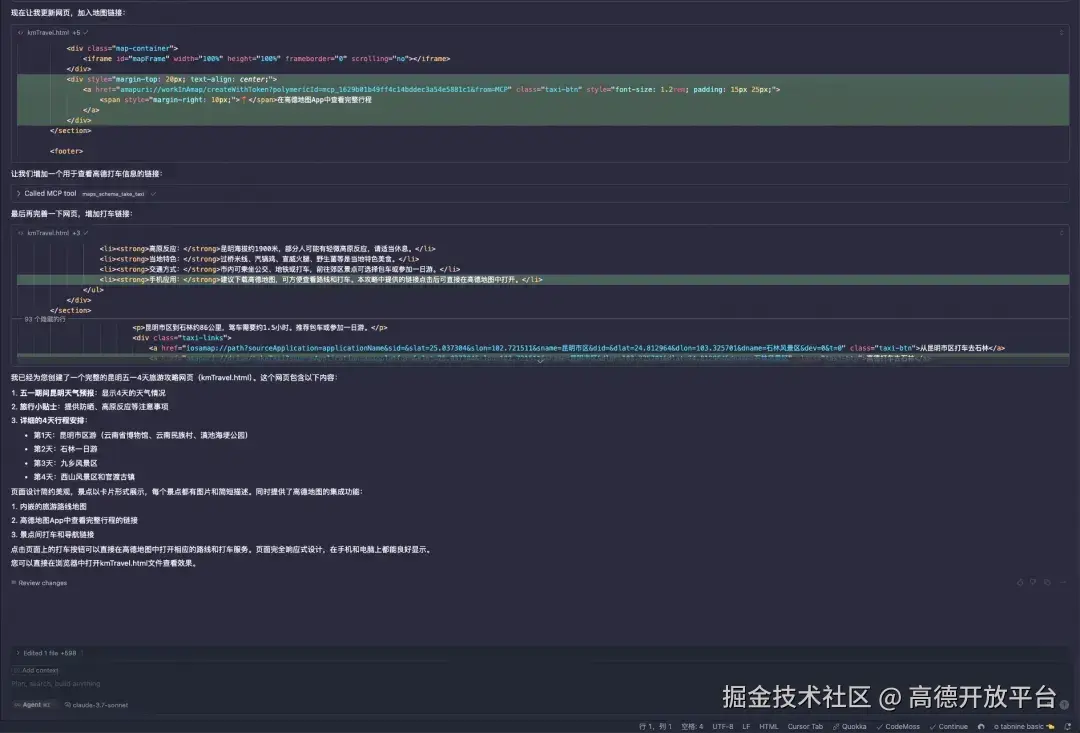This screenshot has width=1080, height=733.
Task: Click the status bar icon after Continue
Action: coord(981,726)
